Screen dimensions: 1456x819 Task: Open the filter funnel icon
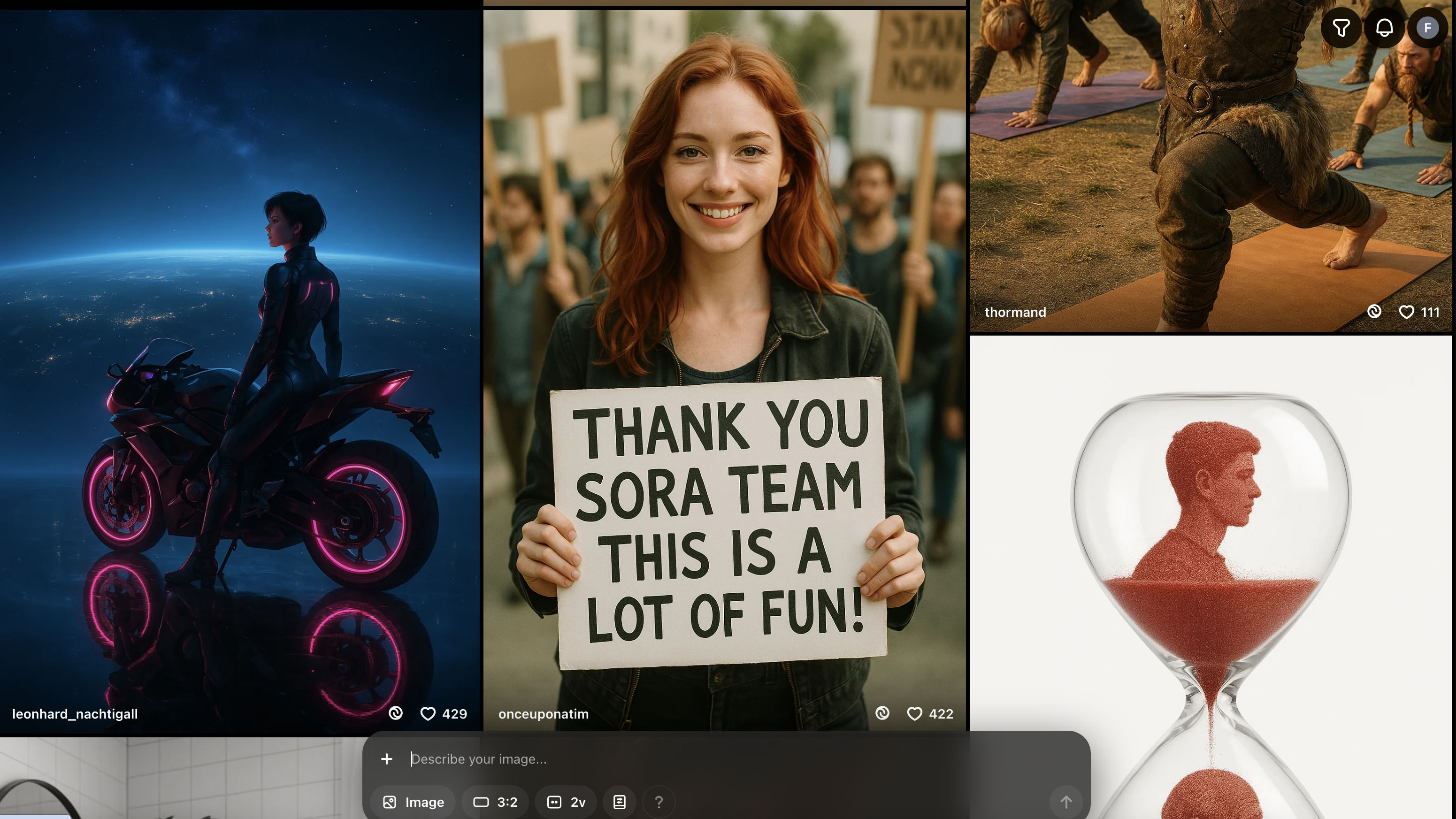point(1341,28)
